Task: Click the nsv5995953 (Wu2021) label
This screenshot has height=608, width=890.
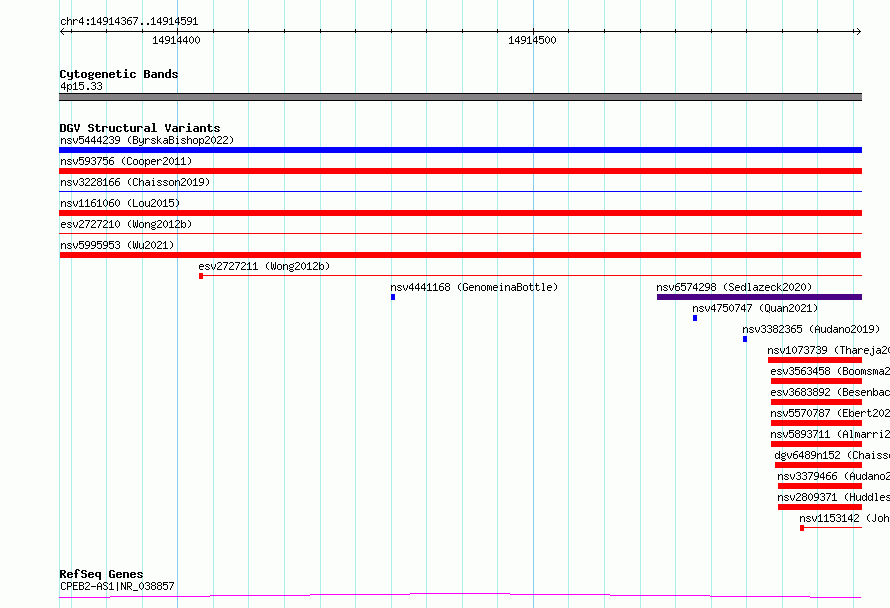Action: pyautogui.click(x=117, y=245)
